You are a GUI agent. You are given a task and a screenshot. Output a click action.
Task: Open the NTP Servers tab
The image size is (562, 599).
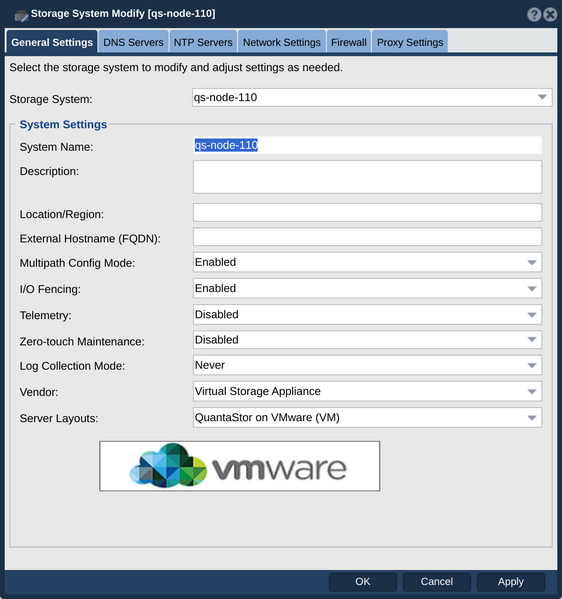203,42
